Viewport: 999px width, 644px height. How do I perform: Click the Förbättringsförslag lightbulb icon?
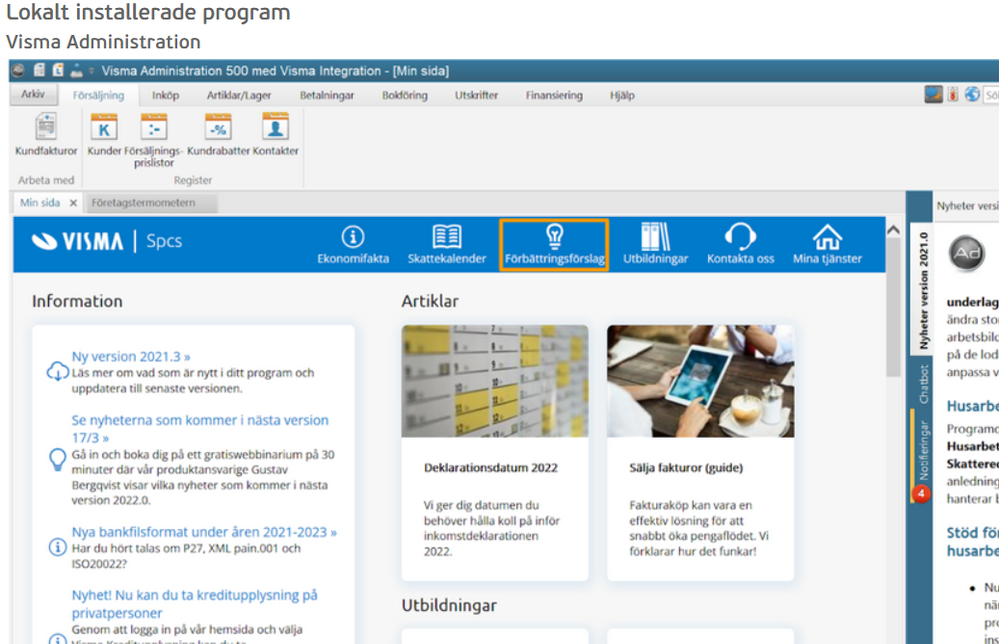[x=554, y=237]
